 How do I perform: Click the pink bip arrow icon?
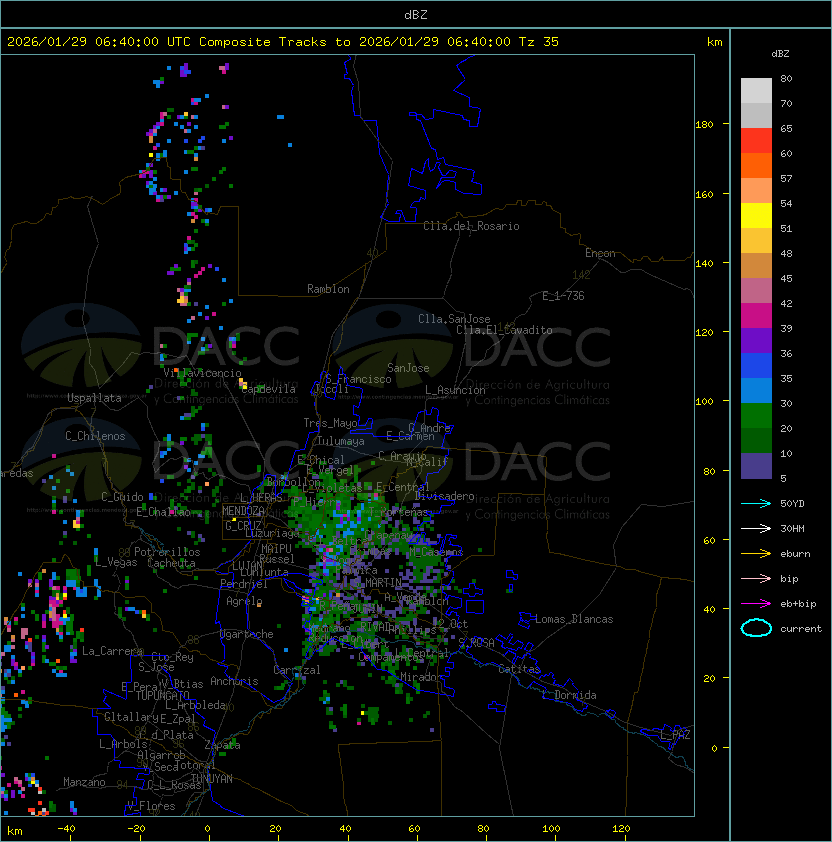(x=756, y=578)
